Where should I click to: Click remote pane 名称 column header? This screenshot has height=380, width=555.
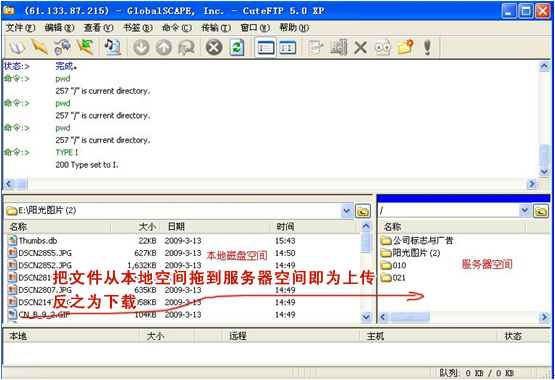click(452, 227)
